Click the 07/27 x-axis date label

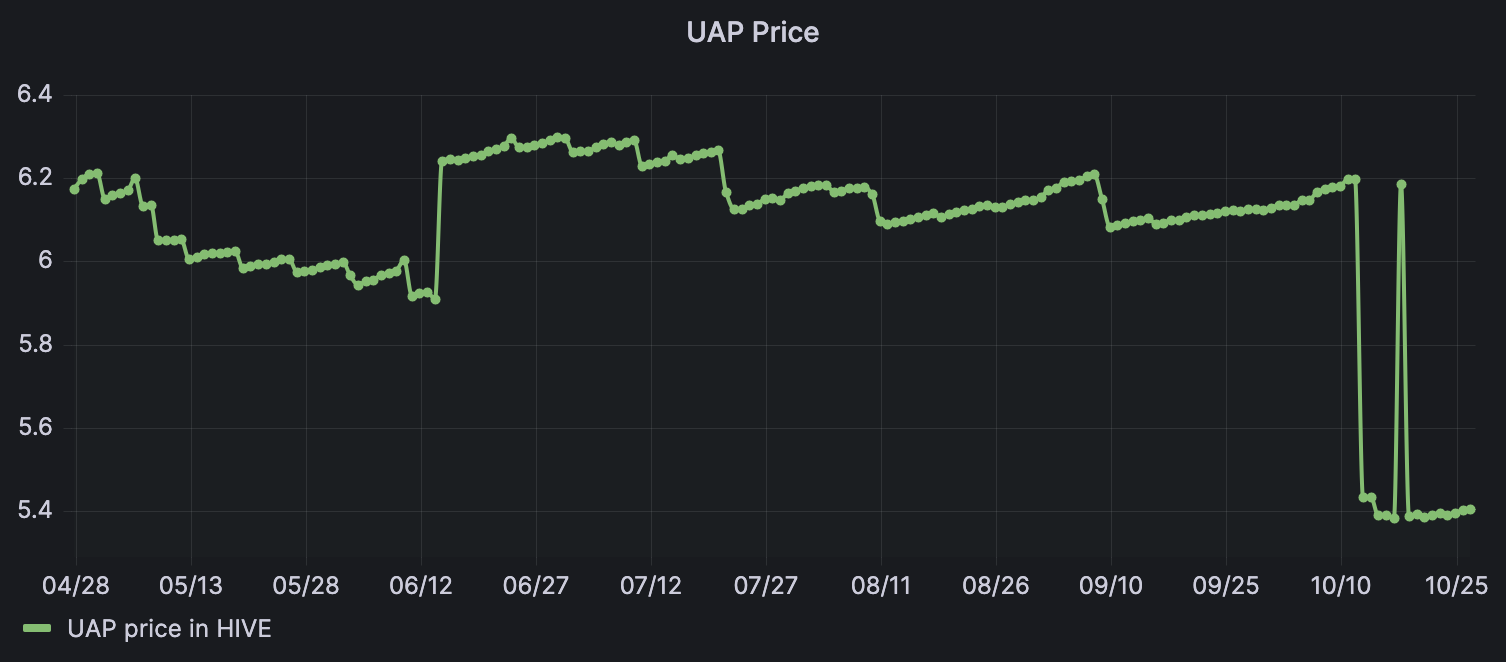[x=766, y=583]
